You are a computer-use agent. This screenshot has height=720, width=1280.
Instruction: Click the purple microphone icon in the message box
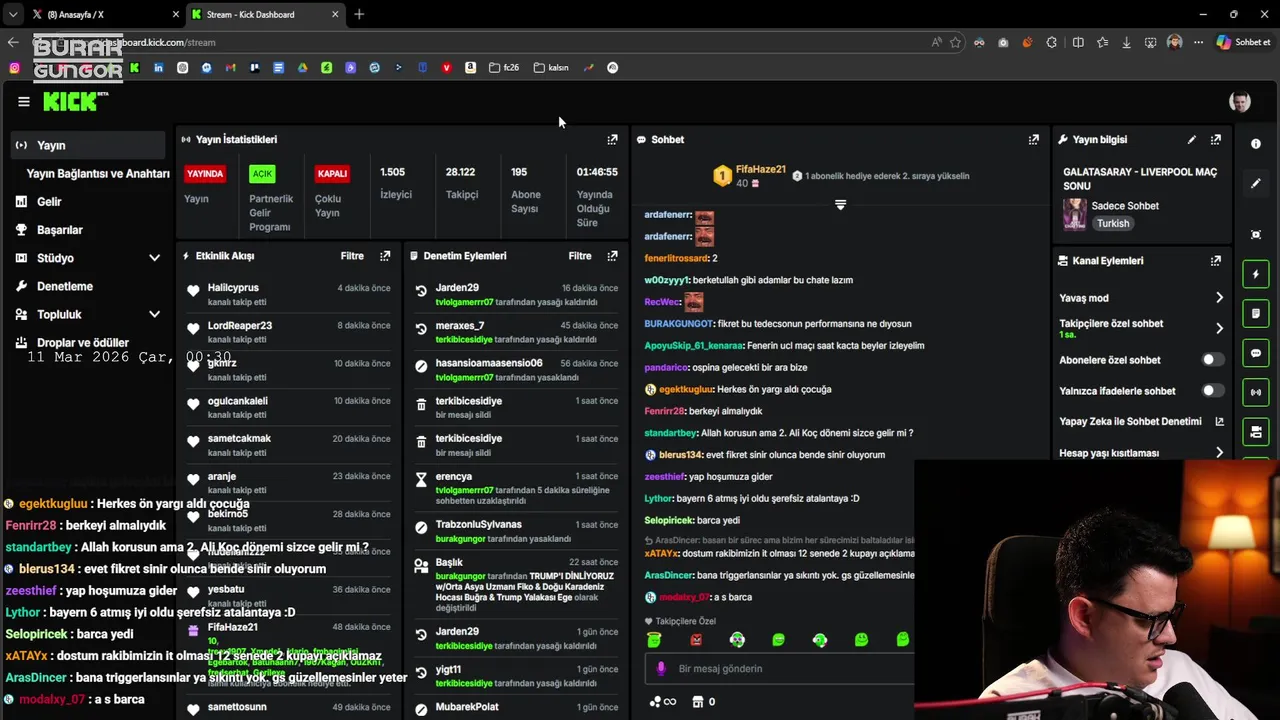(660, 669)
